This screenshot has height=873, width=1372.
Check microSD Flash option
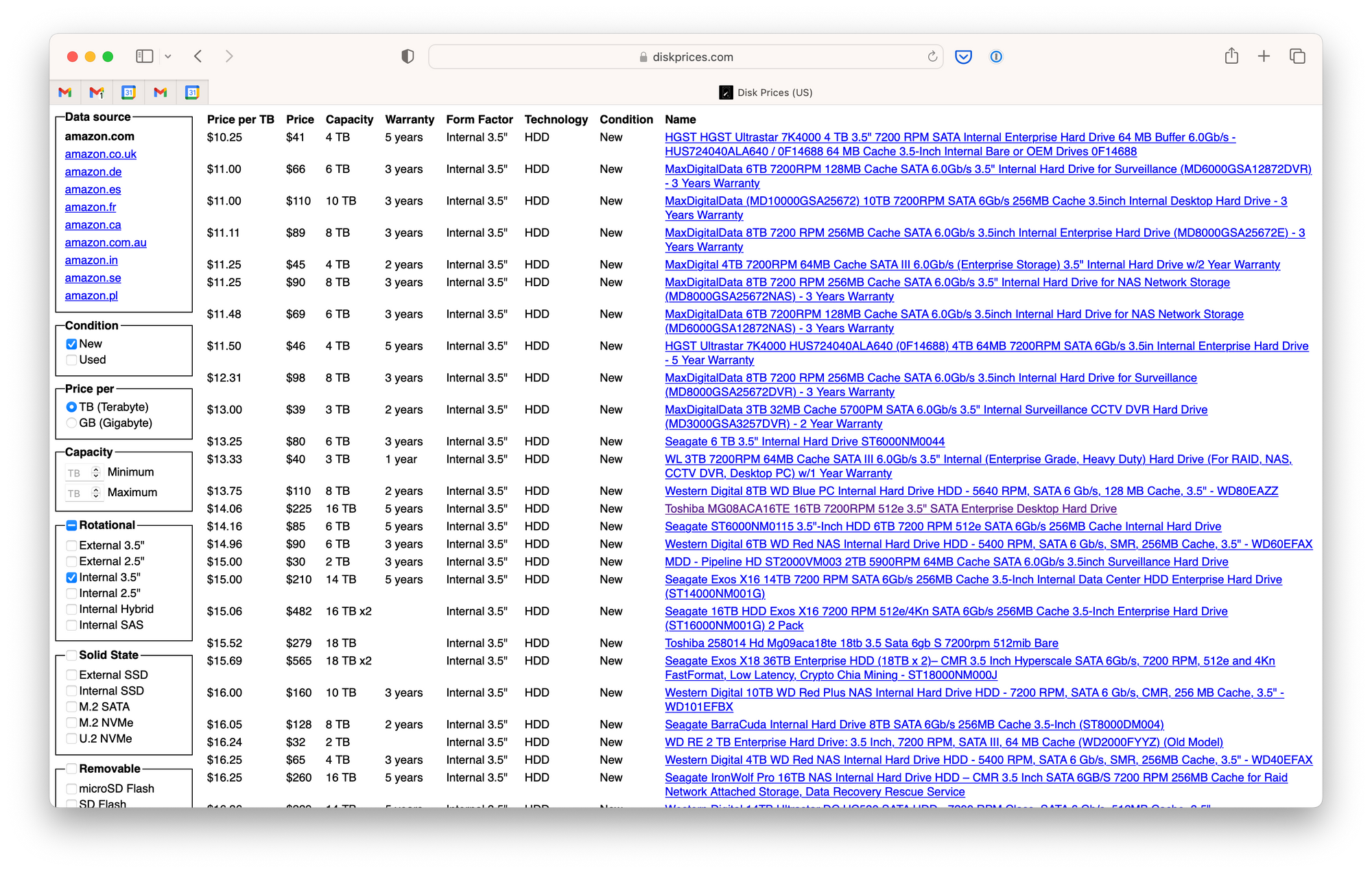[71, 789]
